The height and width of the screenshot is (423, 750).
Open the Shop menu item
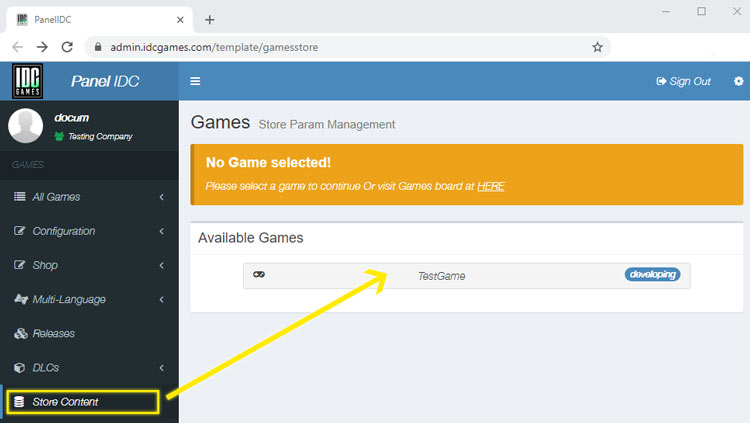[x=89, y=265]
